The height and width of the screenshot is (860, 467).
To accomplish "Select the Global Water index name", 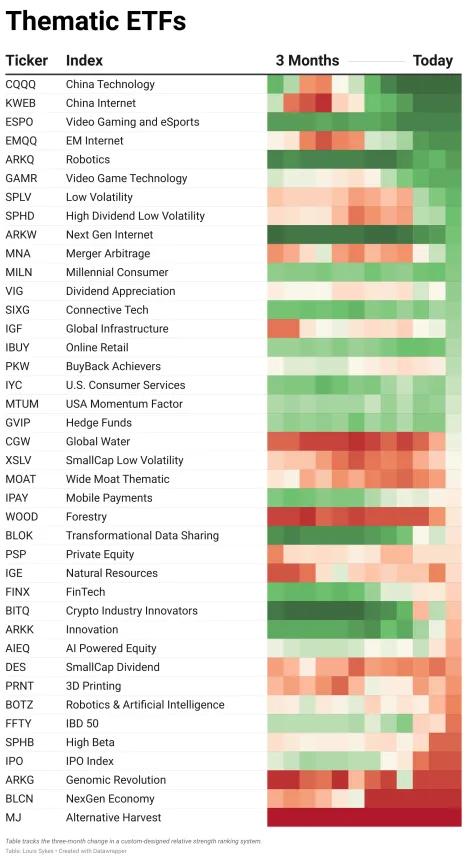I will pos(98,442).
